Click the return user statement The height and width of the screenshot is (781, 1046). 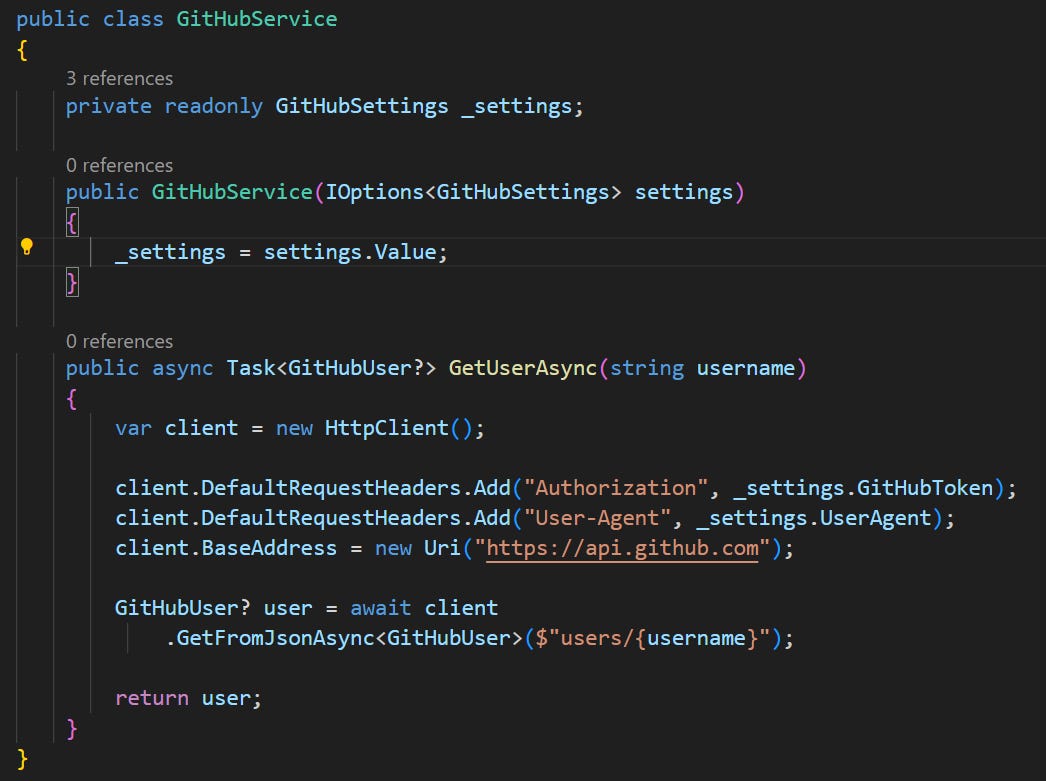click(x=189, y=697)
